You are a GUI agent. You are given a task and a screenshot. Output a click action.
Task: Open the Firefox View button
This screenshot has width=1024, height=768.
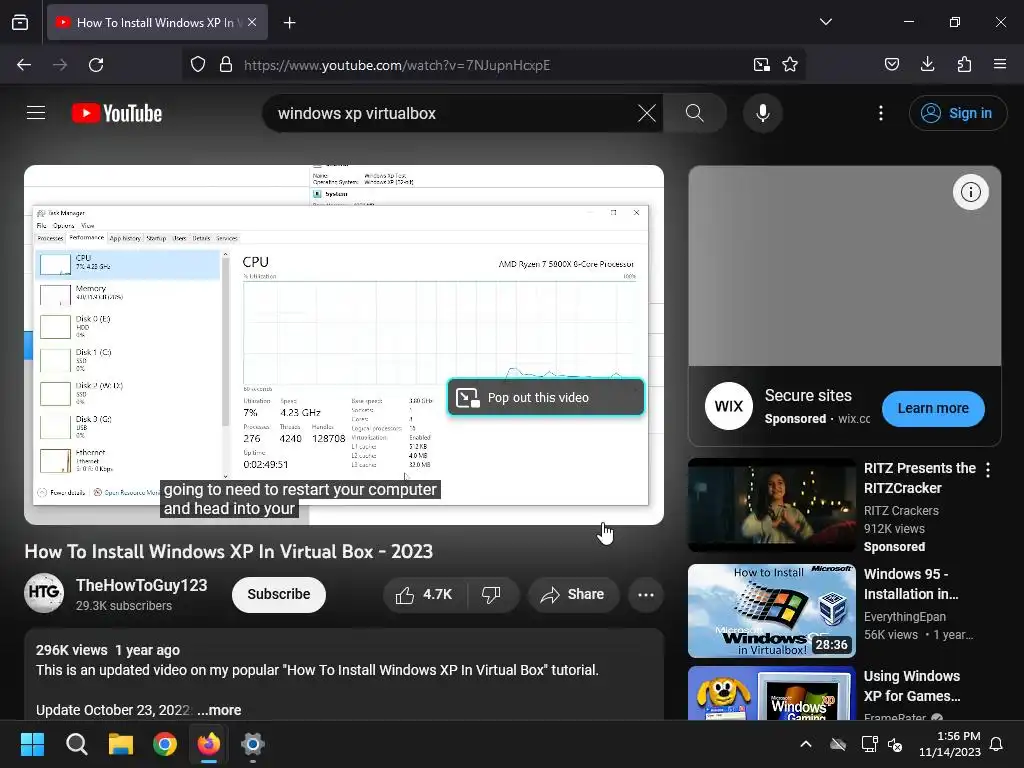(x=20, y=22)
